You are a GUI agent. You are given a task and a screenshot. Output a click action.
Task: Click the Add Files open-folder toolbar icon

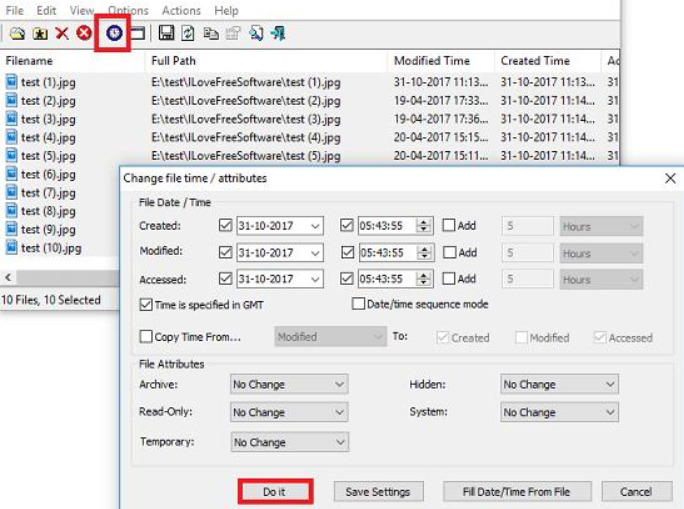[x=17, y=33]
